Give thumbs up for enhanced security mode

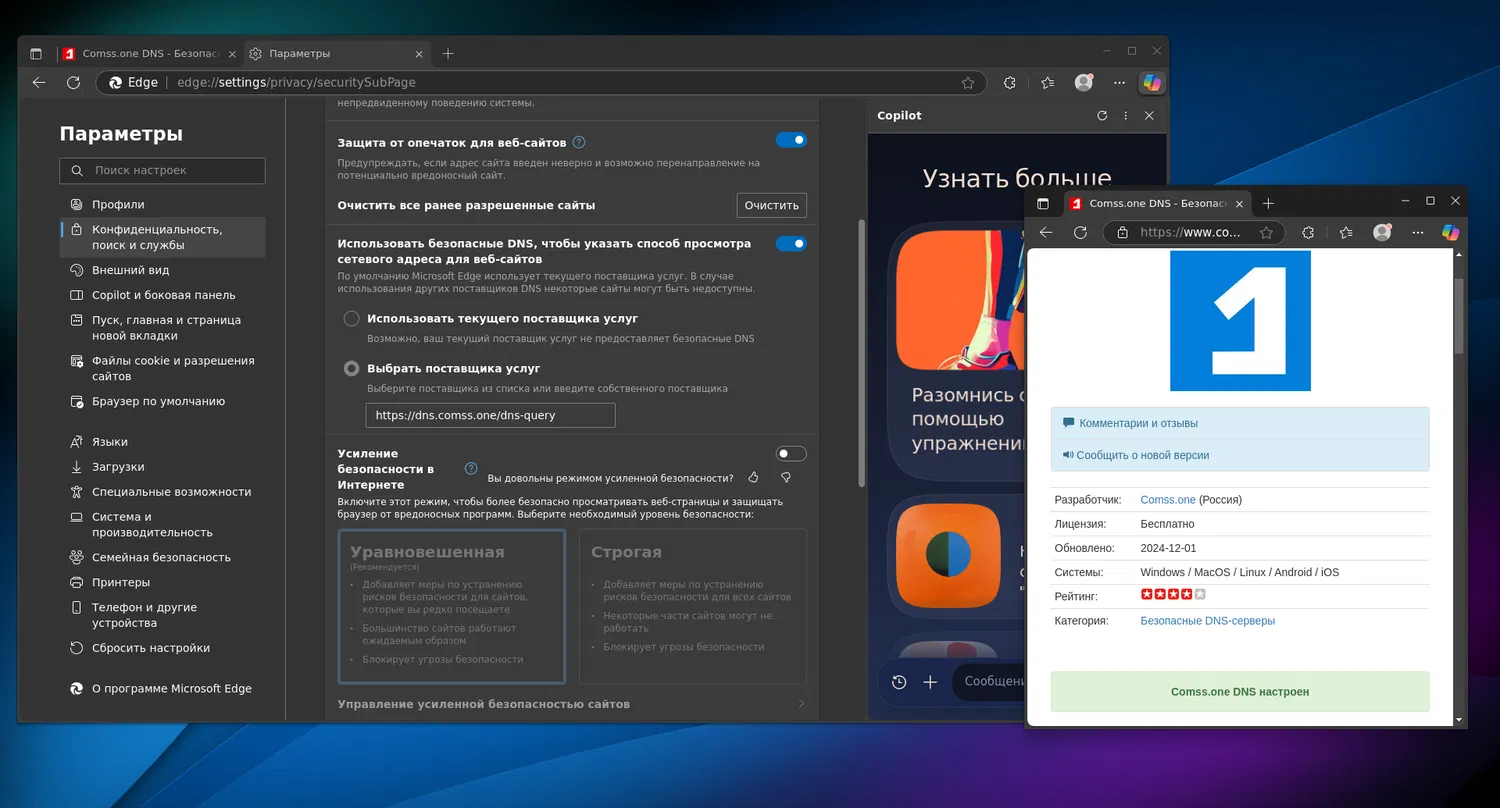tap(754, 478)
